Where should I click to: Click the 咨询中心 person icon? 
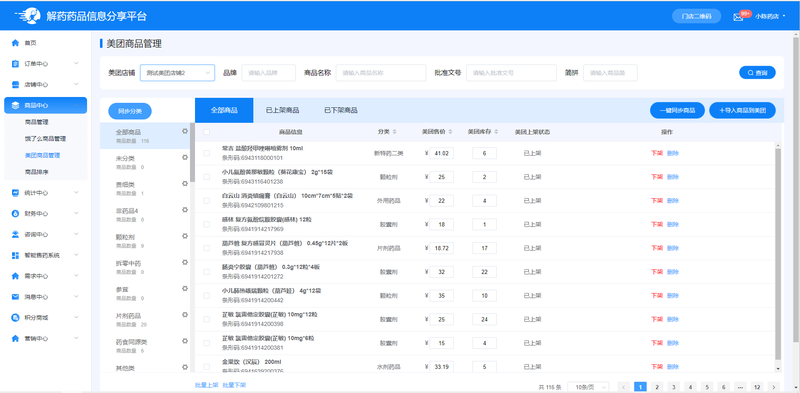click(x=15, y=234)
